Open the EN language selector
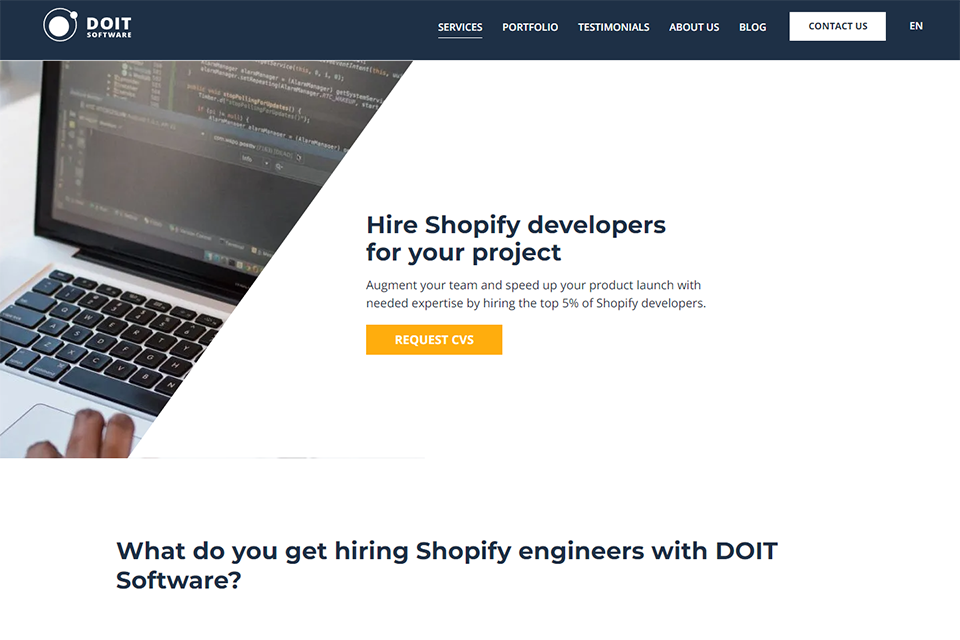 coord(916,26)
